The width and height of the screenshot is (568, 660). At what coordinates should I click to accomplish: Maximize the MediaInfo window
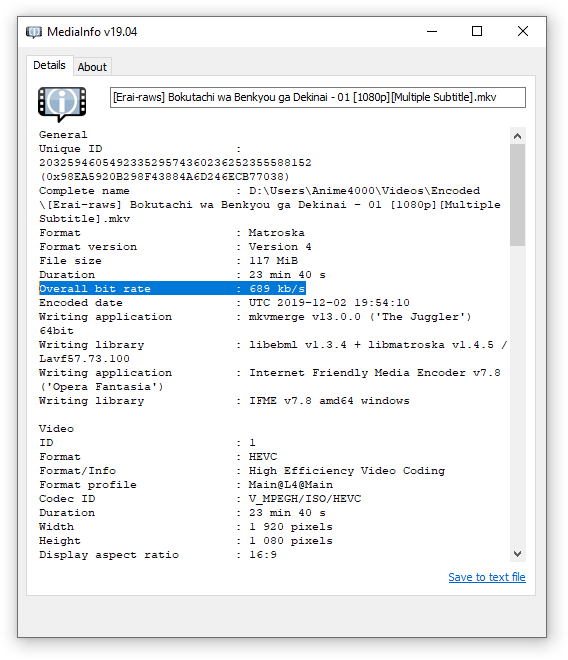coord(477,32)
